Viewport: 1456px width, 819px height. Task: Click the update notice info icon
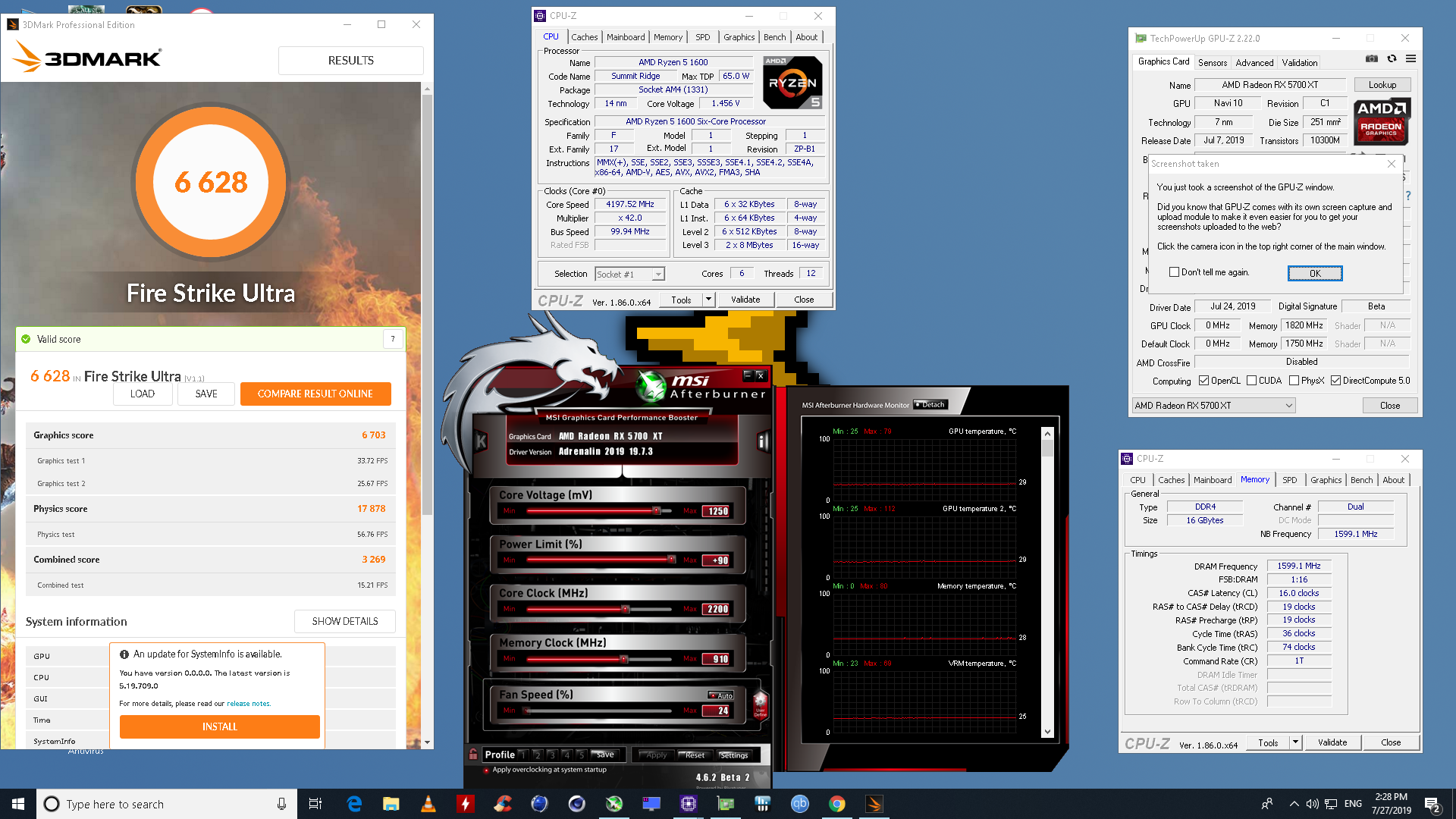click(x=124, y=654)
